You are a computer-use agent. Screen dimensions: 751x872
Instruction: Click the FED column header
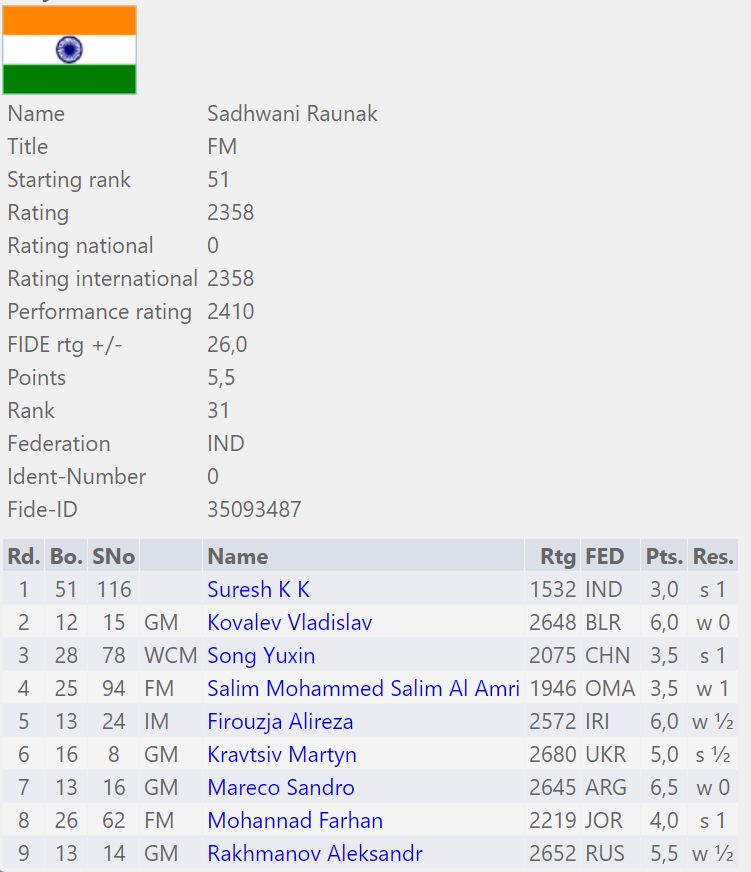tap(604, 556)
